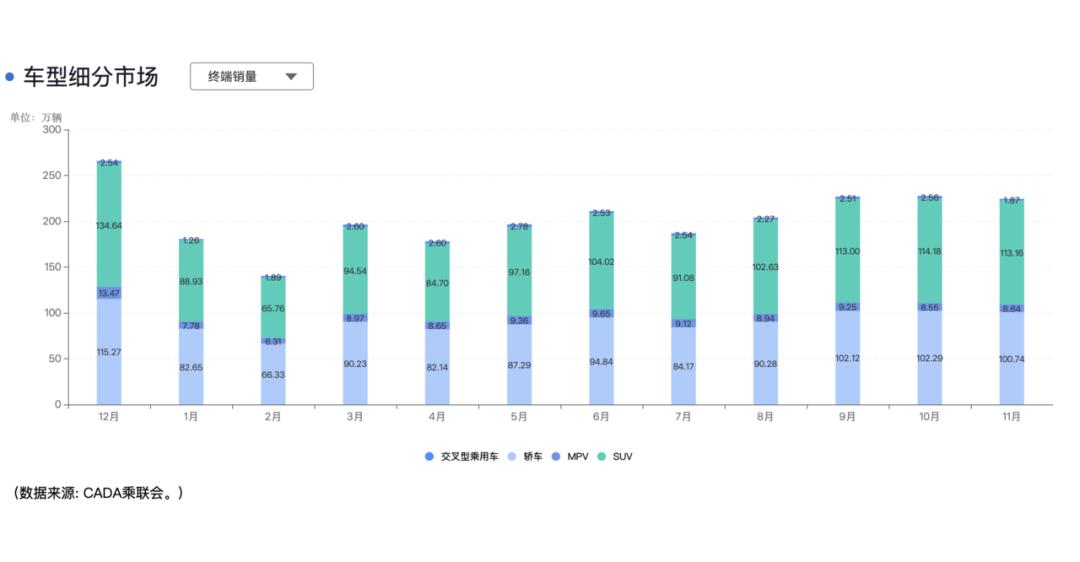Click 2月 SUV segment labeled 65.76

pos(273,308)
